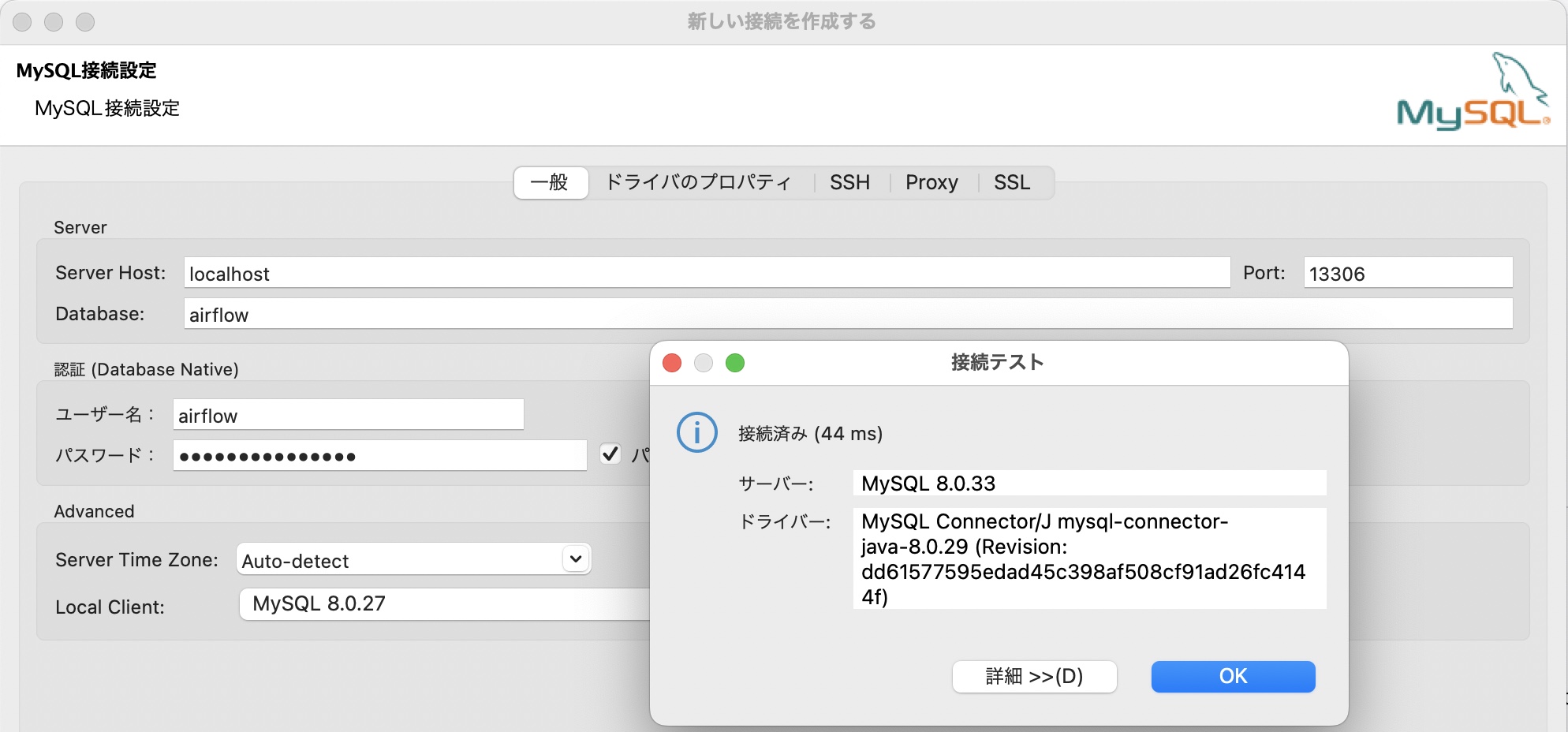Click the MySQL dolphin logo
Image resolution: width=1568 pixels, height=732 pixels.
pos(1473,91)
